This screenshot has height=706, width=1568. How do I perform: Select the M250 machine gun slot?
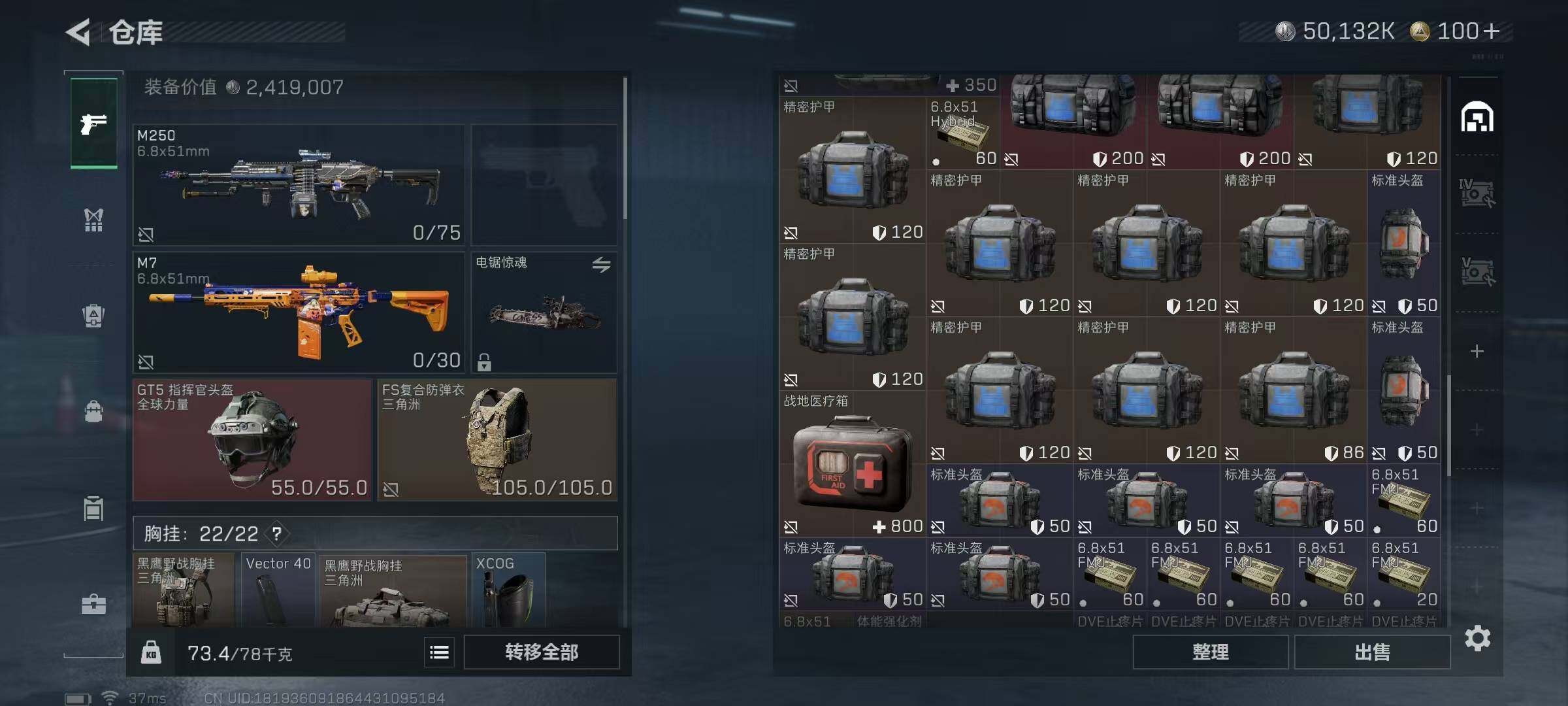pyautogui.click(x=299, y=185)
